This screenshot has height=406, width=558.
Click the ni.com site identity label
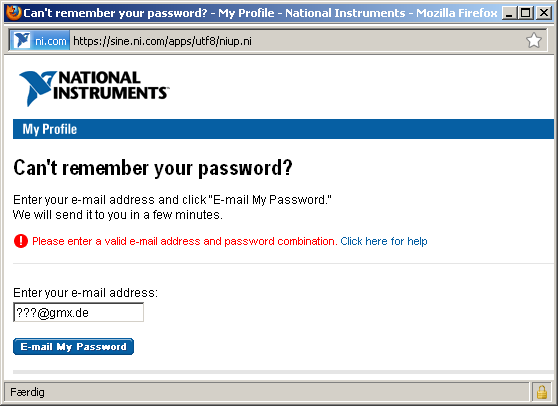(51, 41)
